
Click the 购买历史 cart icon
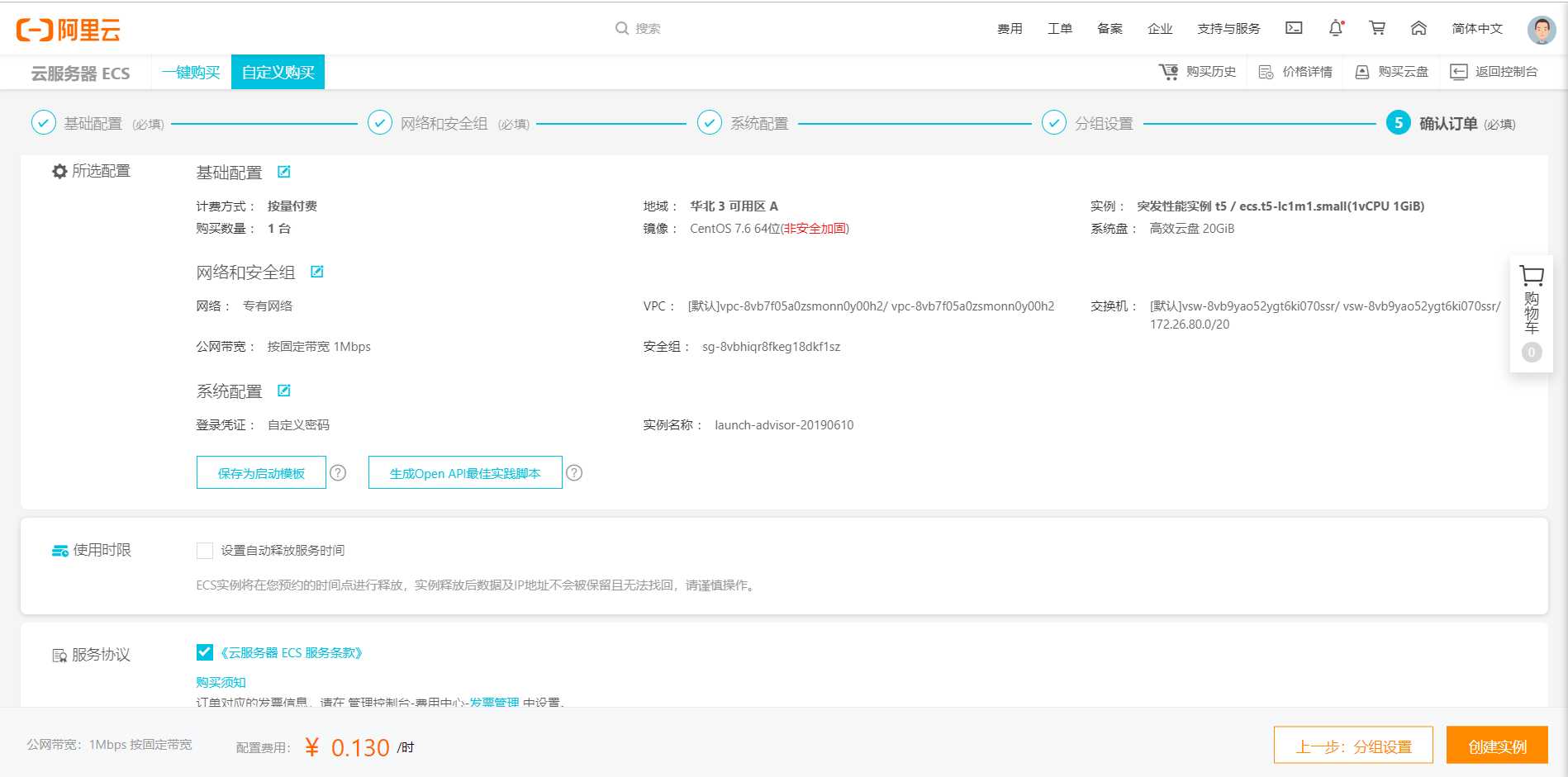(x=1168, y=72)
